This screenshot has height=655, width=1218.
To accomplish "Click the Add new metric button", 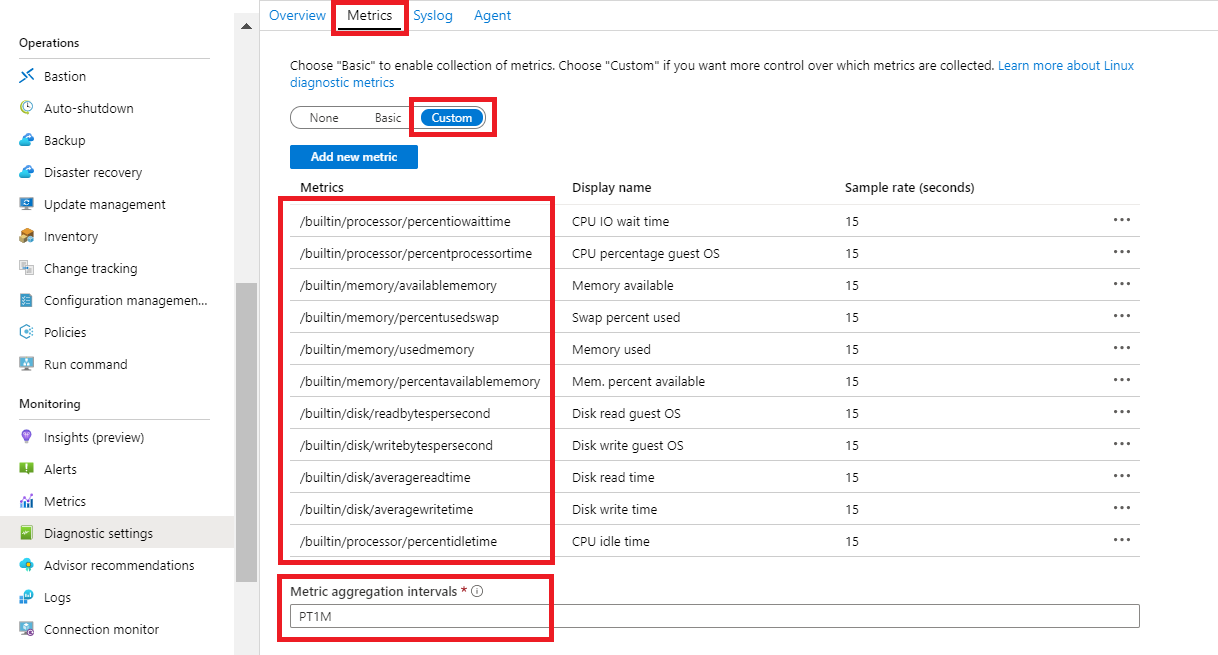I will point(353,156).
